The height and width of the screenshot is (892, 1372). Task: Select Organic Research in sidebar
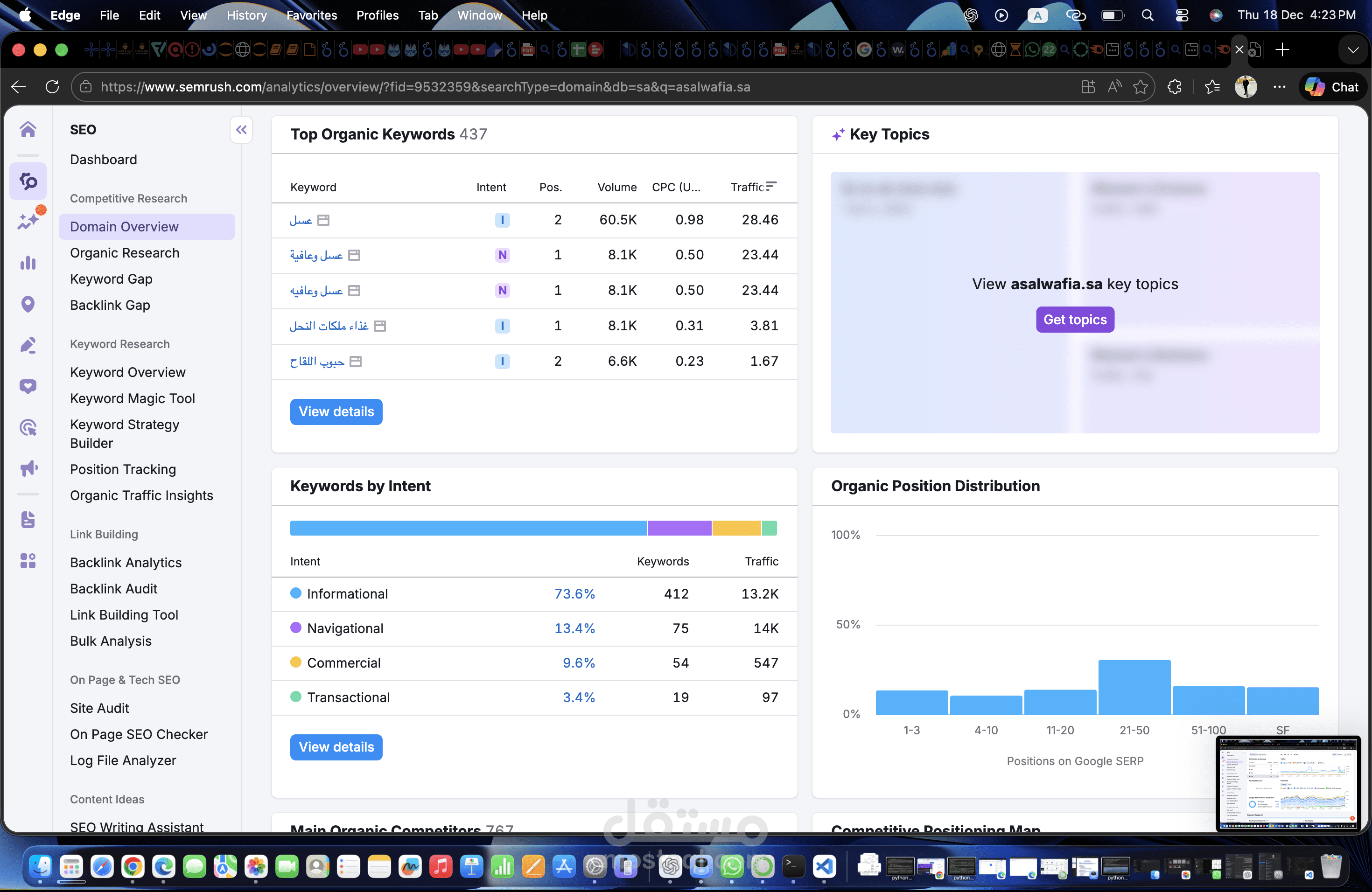tap(125, 253)
